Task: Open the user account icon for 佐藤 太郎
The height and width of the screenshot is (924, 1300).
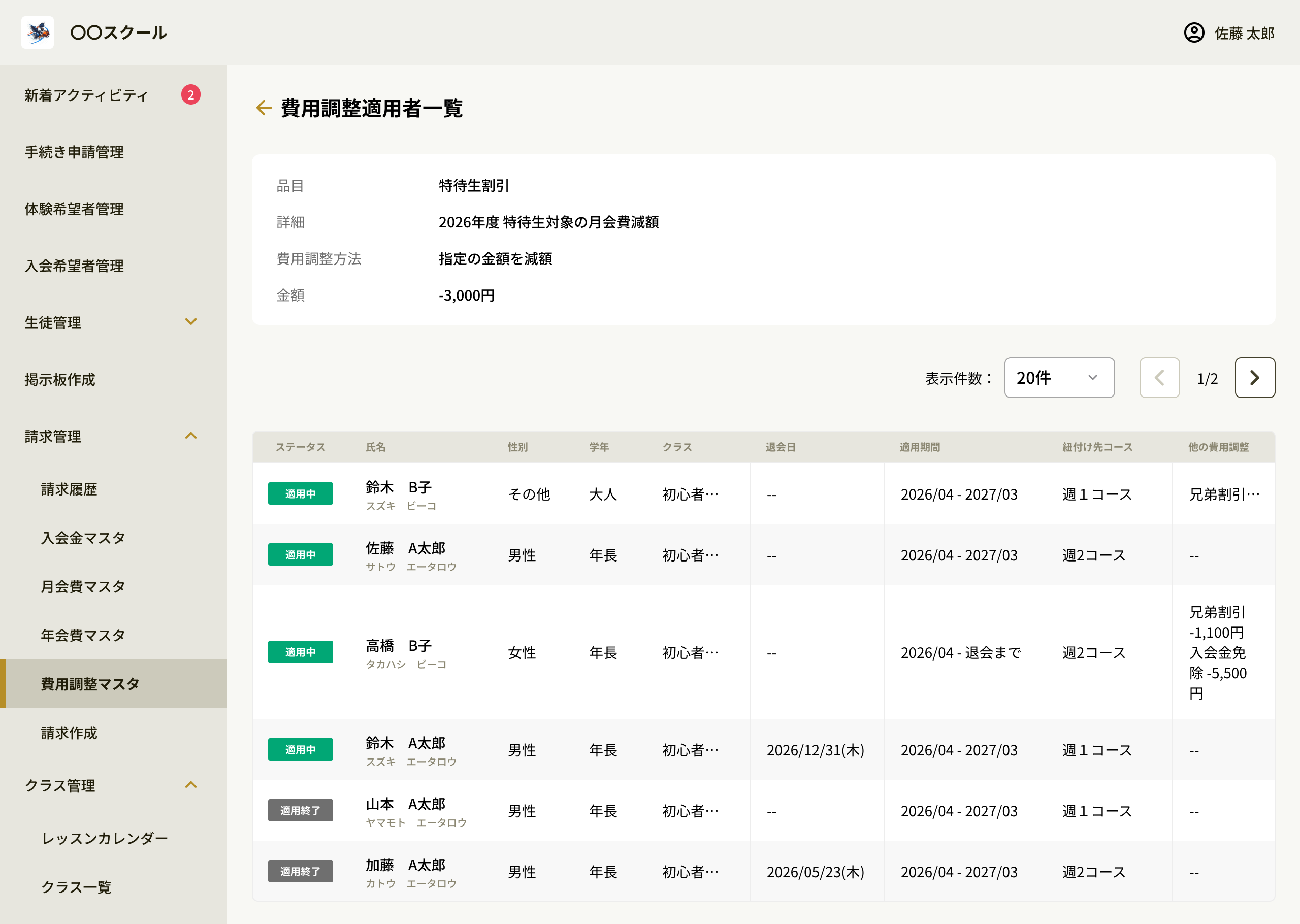Action: (1193, 32)
